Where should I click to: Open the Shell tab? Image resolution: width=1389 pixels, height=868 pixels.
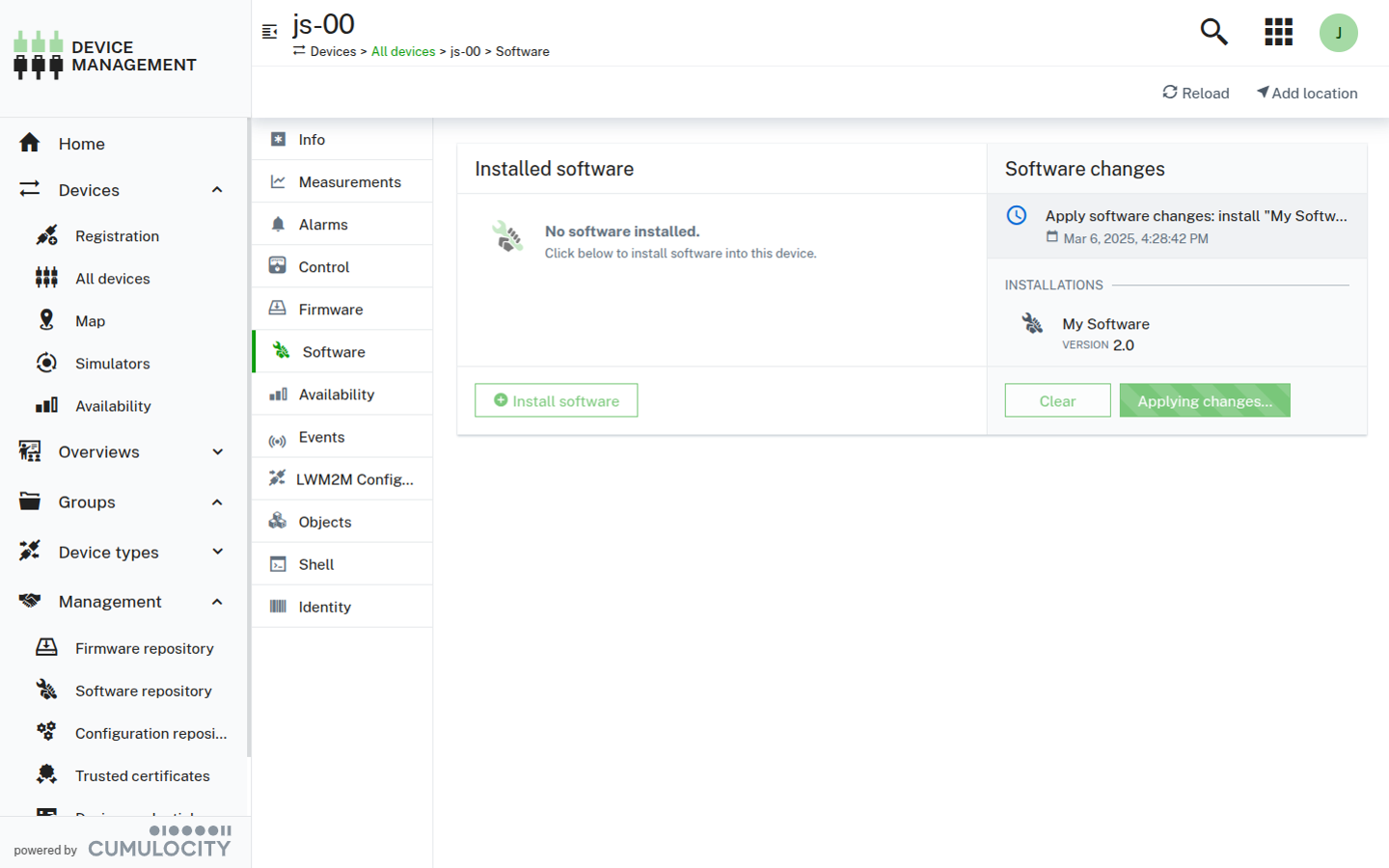tap(316, 564)
